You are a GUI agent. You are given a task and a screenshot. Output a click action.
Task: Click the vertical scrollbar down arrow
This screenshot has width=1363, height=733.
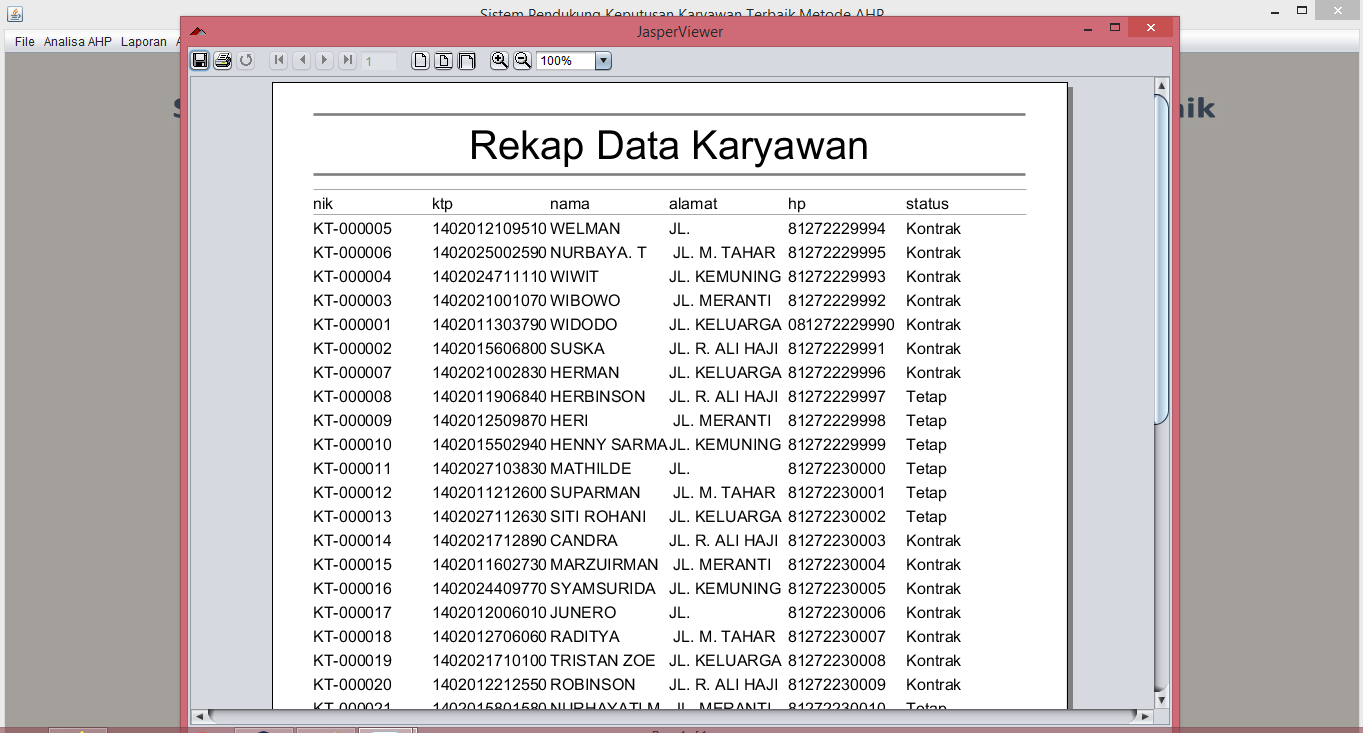(1160, 700)
